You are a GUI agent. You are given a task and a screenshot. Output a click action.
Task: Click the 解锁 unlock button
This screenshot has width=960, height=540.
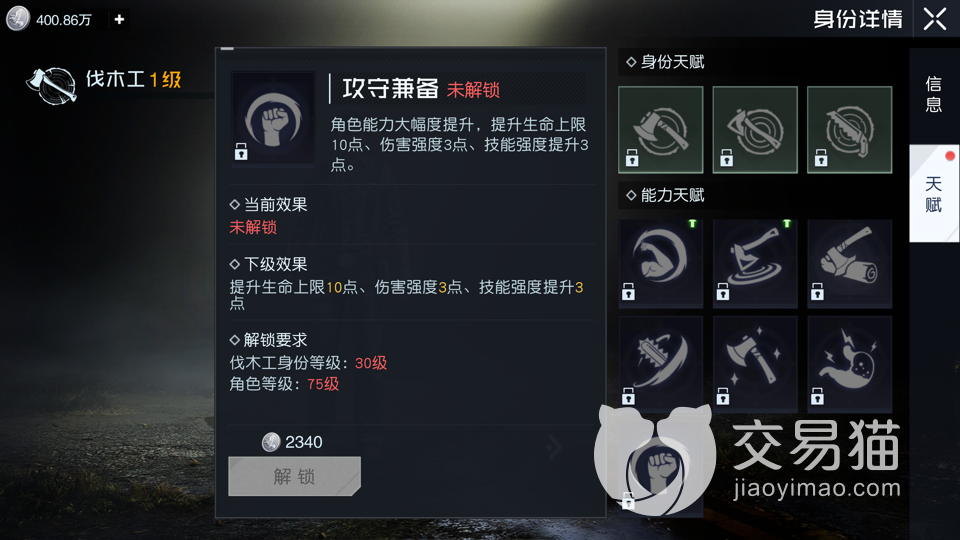click(x=294, y=476)
